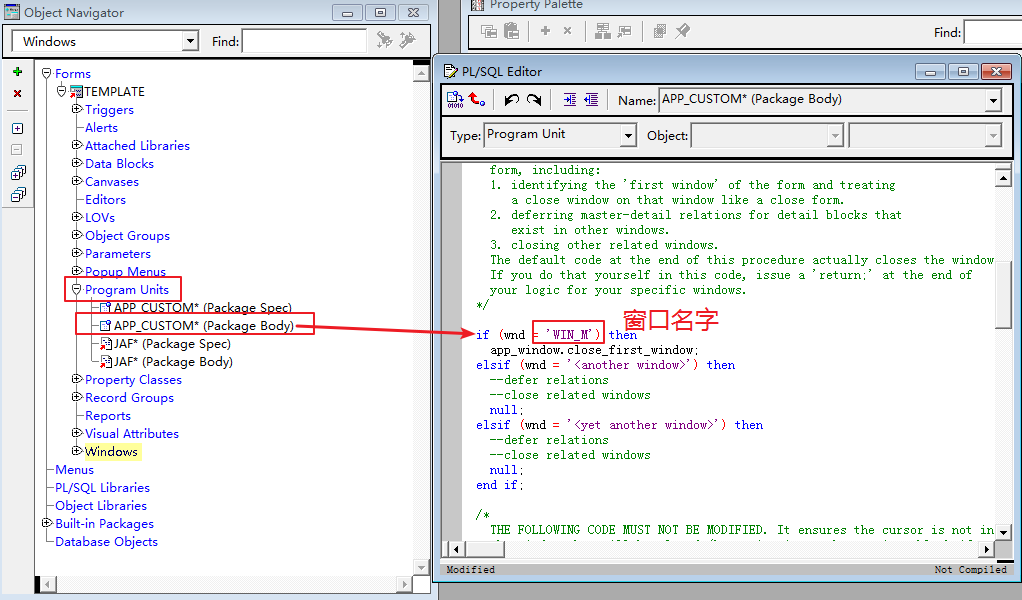Open the Name dropdown arrow in PL/SQL Editor

(993, 100)
